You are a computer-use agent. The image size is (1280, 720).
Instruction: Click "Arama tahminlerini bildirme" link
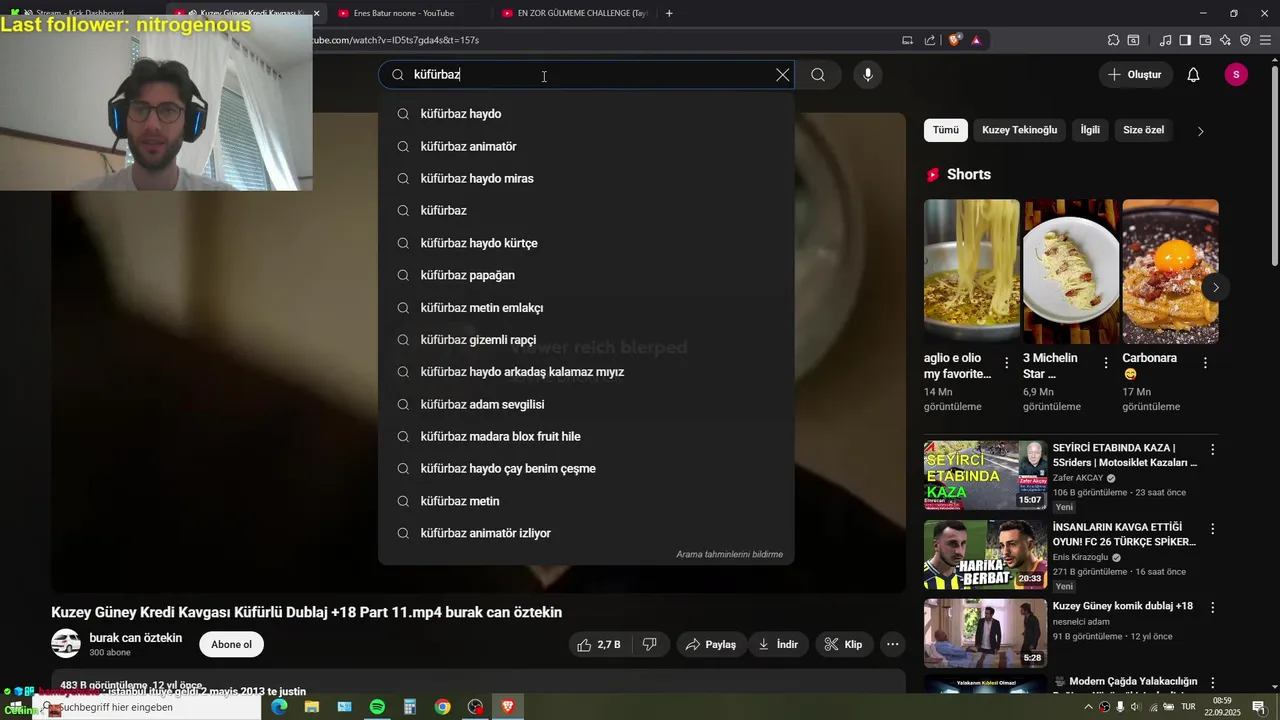click(729, 554)
